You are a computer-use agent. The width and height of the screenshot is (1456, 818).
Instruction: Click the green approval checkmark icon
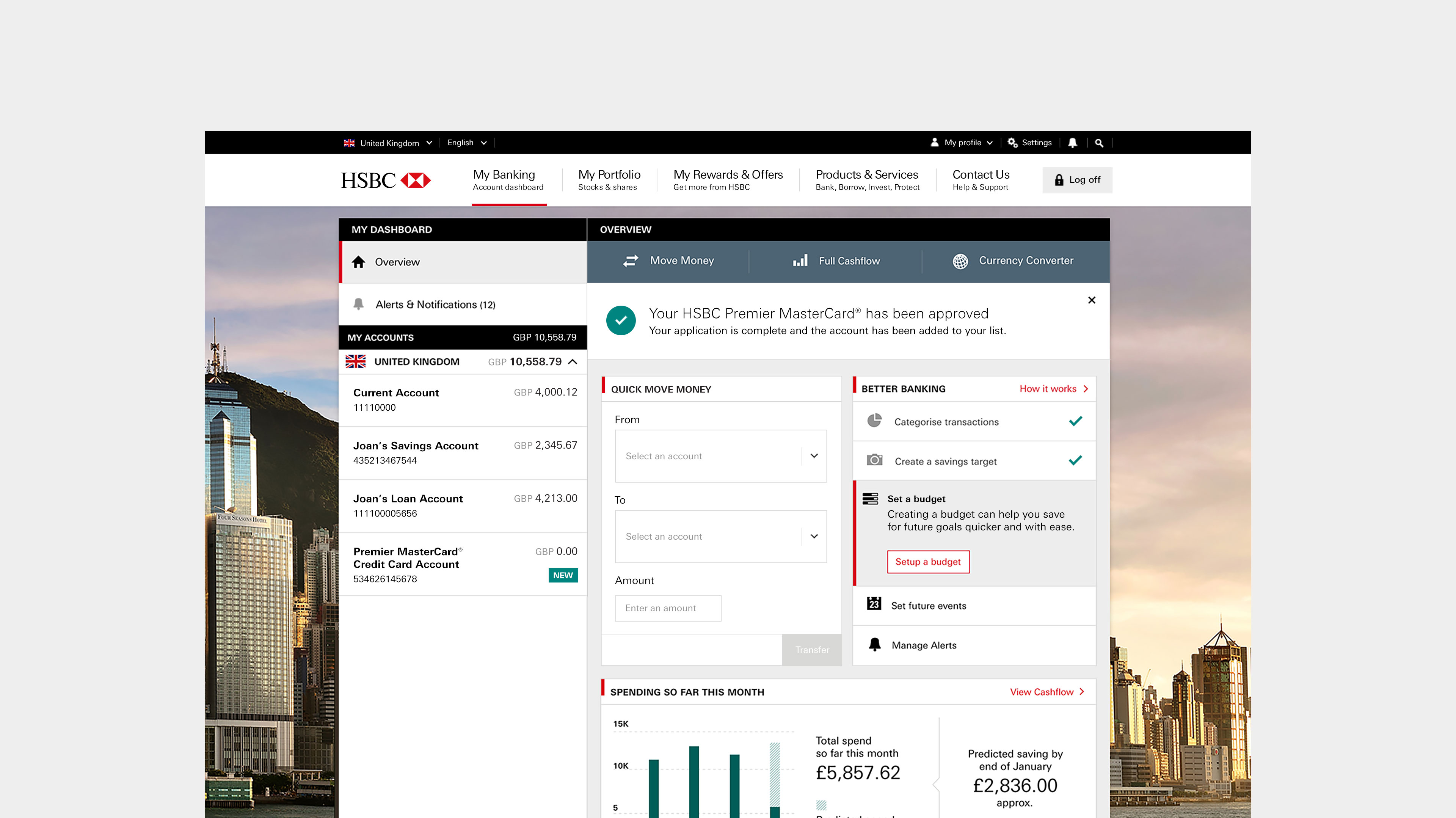tap(621, 320)
